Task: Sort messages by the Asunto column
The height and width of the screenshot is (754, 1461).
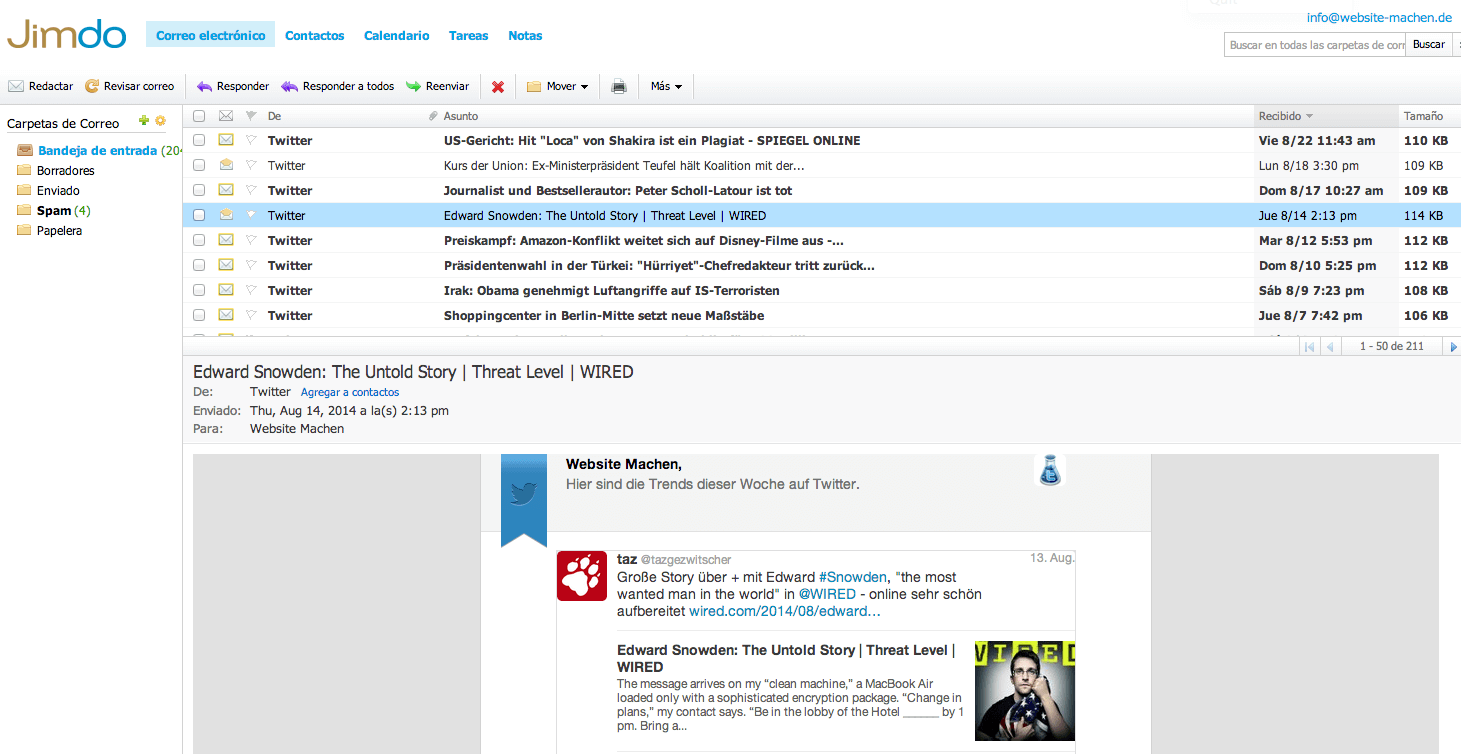Action: (461, 116)
